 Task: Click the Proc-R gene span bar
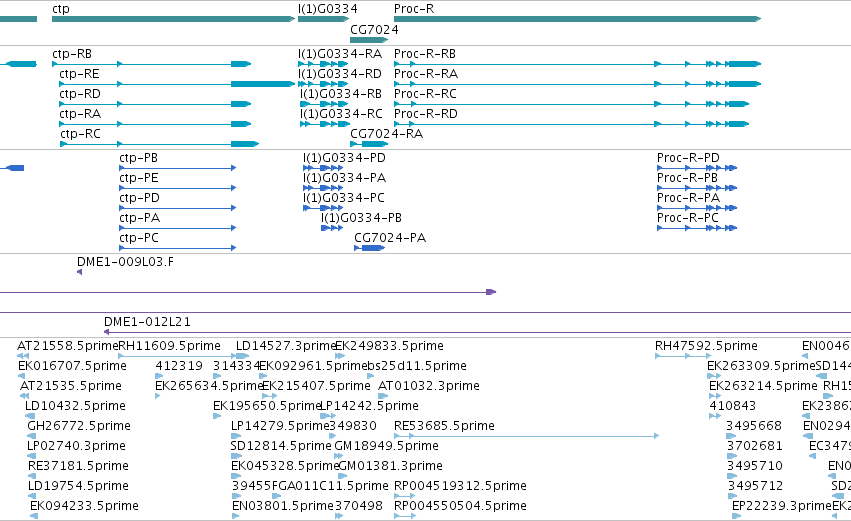coord(577,19)
